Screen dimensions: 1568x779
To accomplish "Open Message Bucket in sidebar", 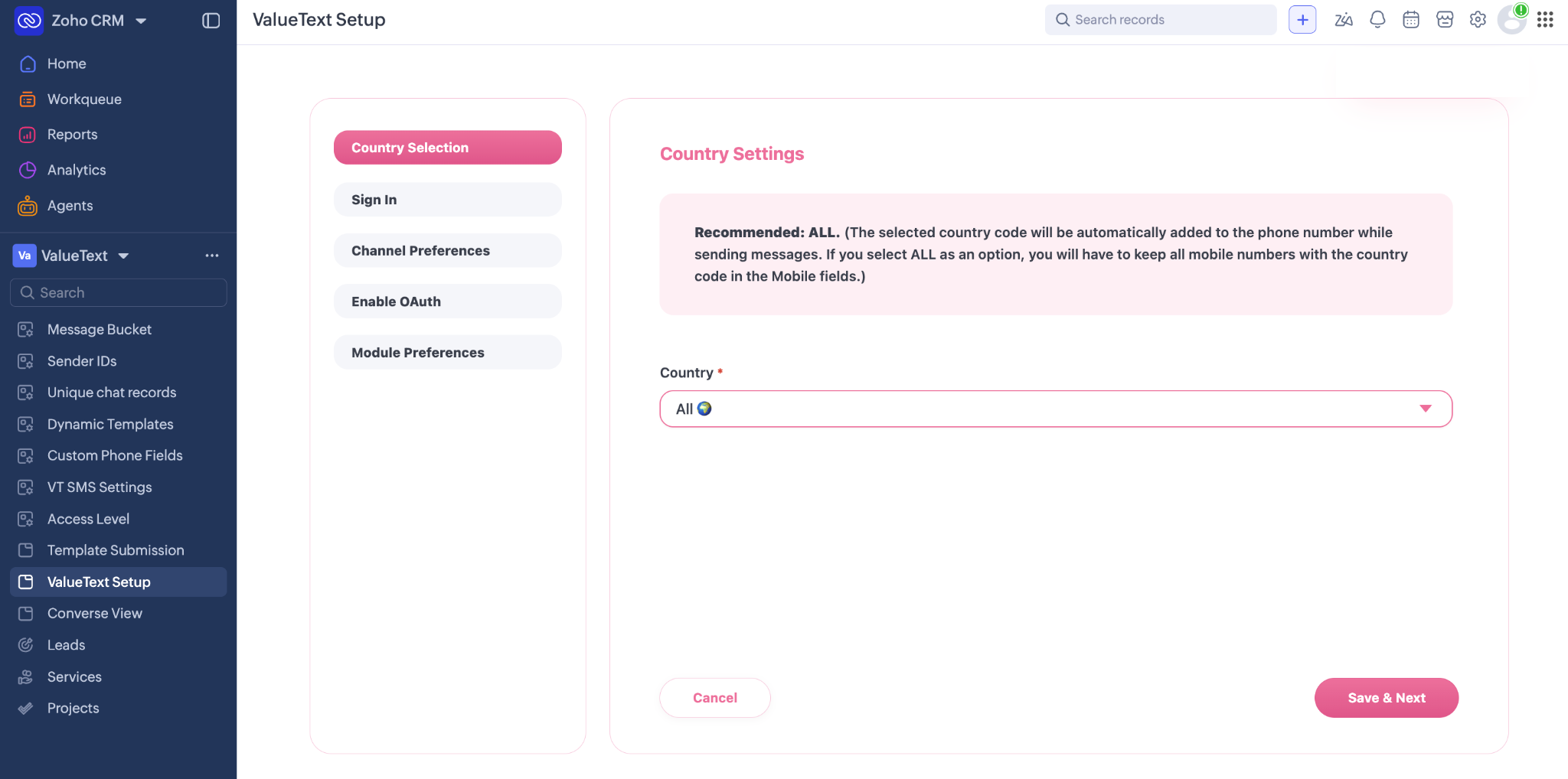I will 119,329.
